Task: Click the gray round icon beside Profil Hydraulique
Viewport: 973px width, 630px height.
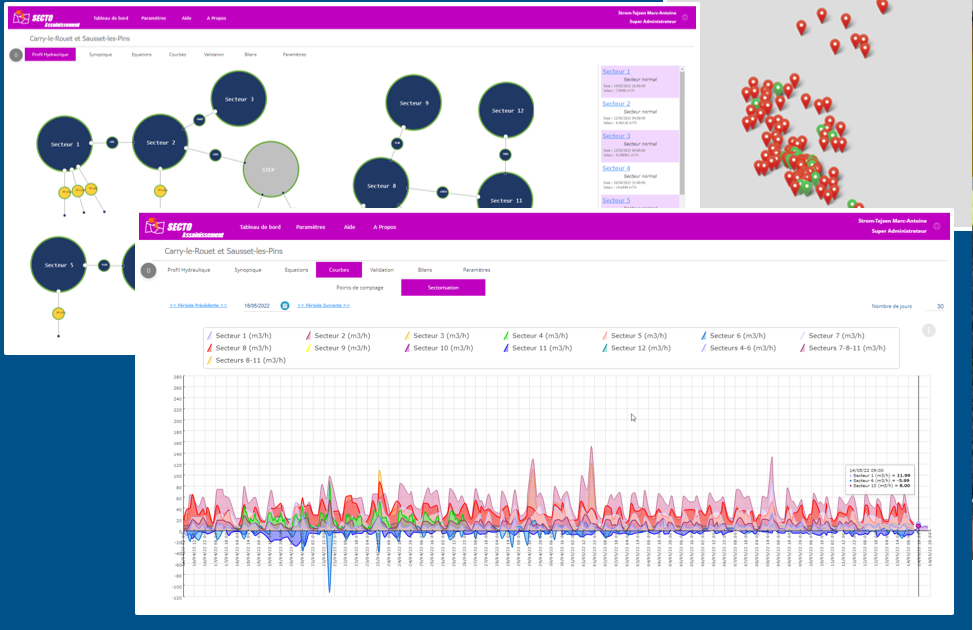Action: click(x=148, y=271)
